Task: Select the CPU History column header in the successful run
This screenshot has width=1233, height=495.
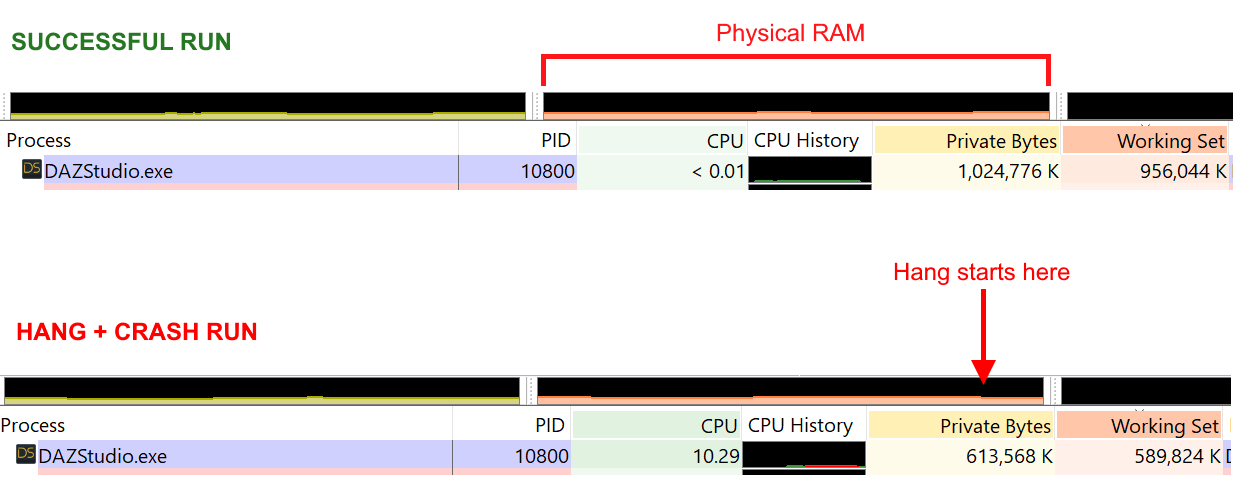Action: point(806,141)
